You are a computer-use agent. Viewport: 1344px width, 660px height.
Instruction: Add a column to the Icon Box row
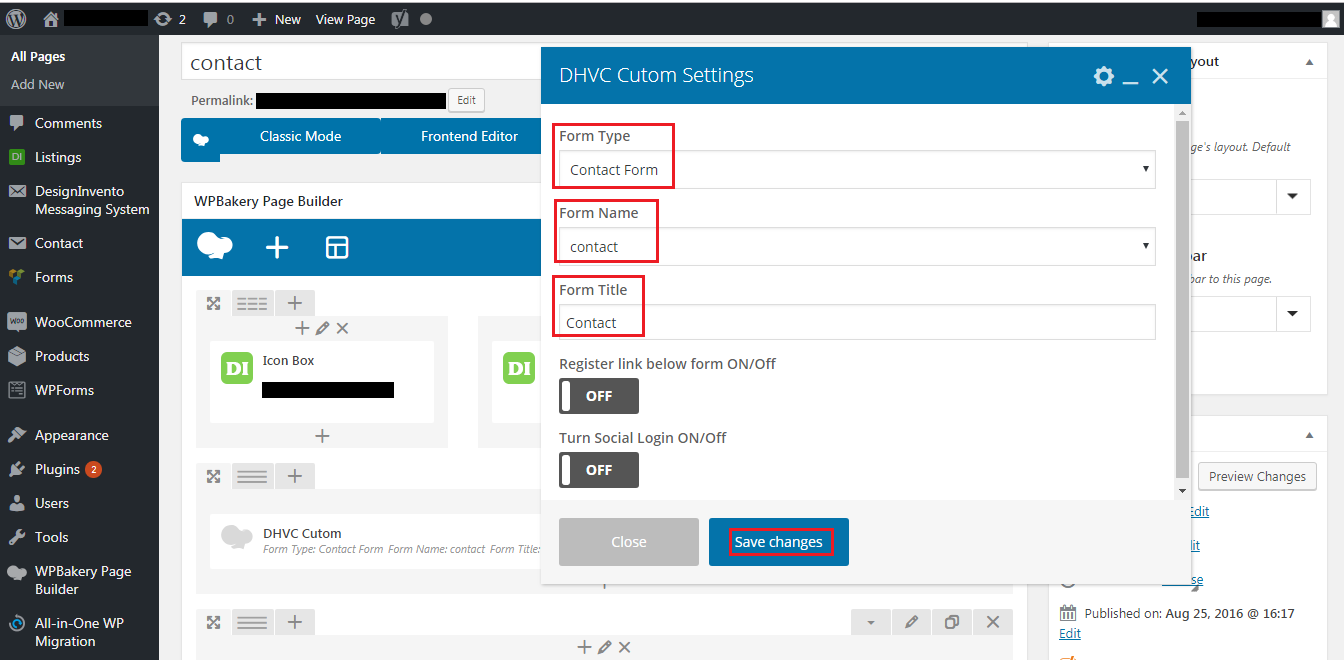(294, 303)
